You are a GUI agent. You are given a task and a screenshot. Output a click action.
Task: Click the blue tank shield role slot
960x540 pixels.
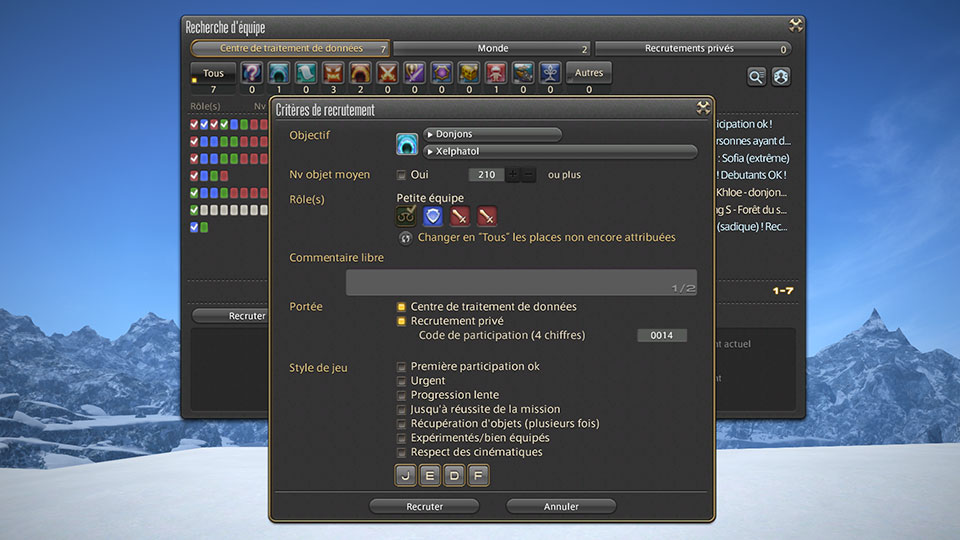click(x=433, y=216)
